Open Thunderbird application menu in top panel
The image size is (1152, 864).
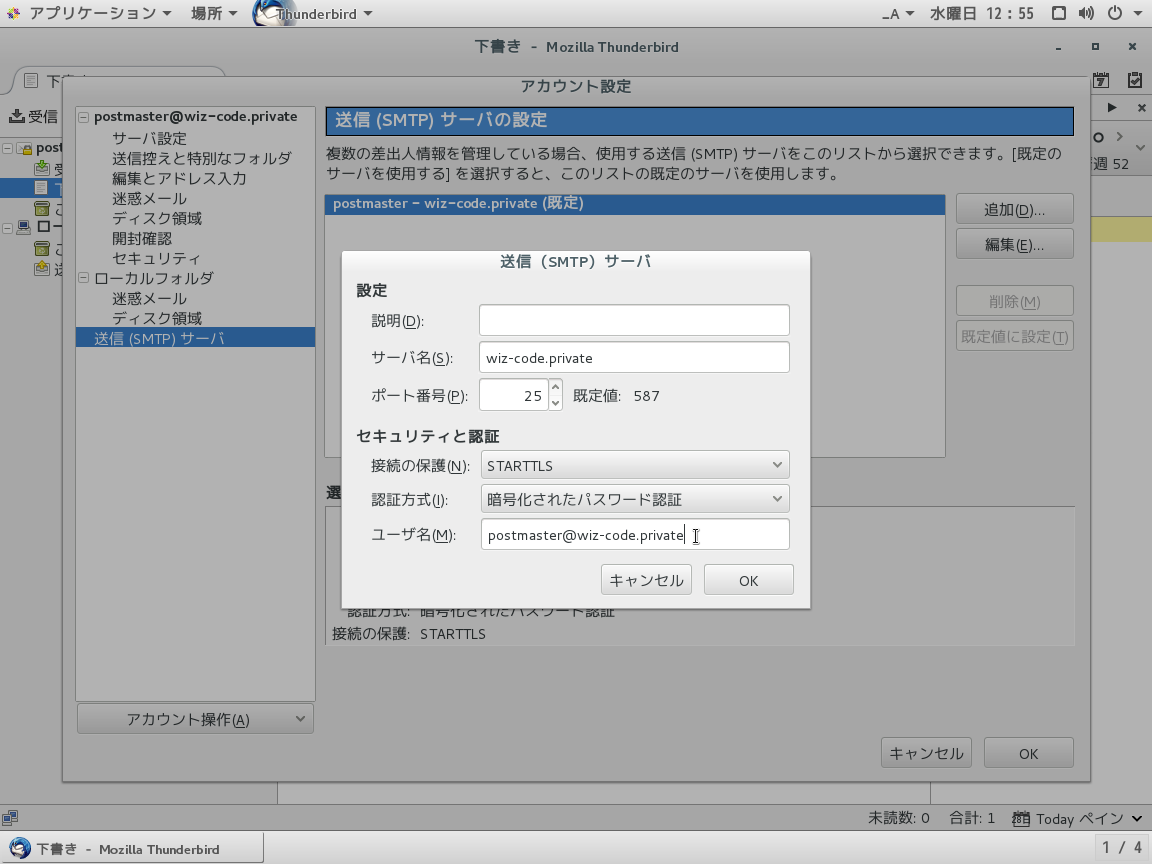pyautogui.click(x=313, y=13)
